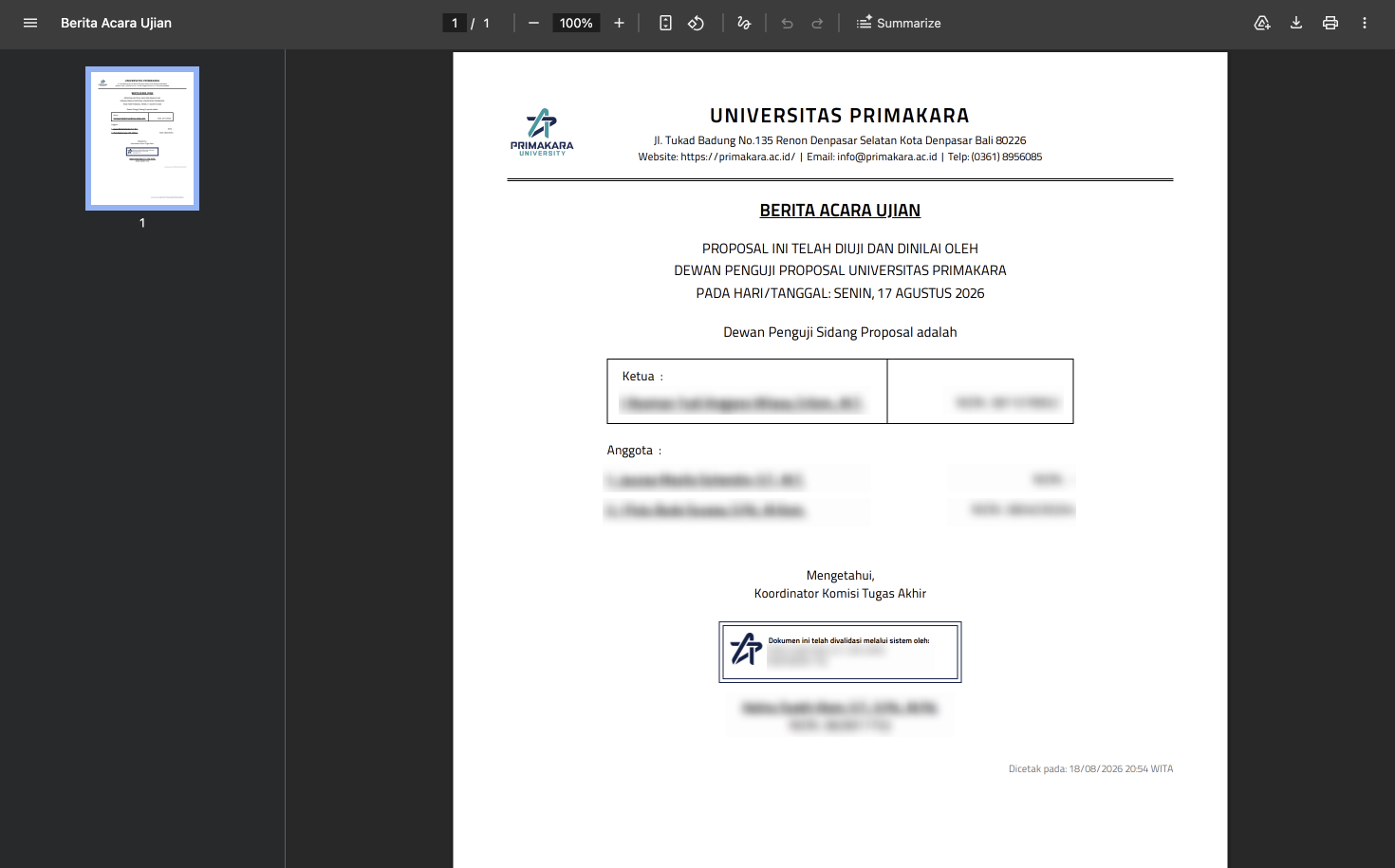This screenshot has height=868, width=1395.
Task: Click Koordinator Komisi Tugas Akhir text
Action: (840, 594)
